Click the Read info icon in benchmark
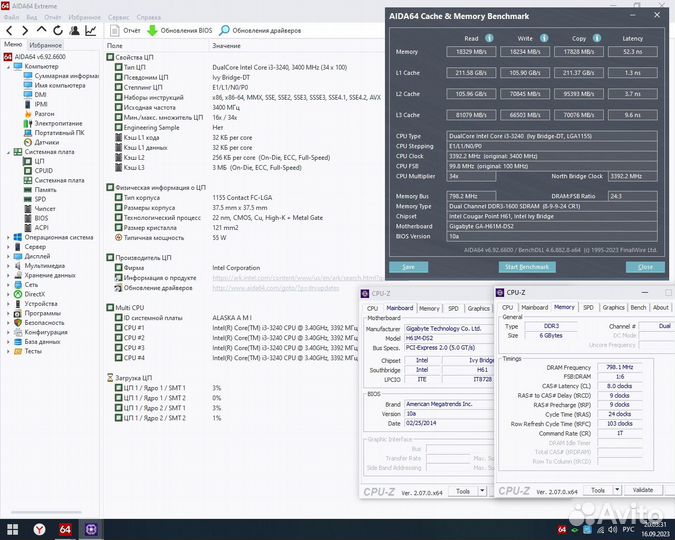 point(489,38)
